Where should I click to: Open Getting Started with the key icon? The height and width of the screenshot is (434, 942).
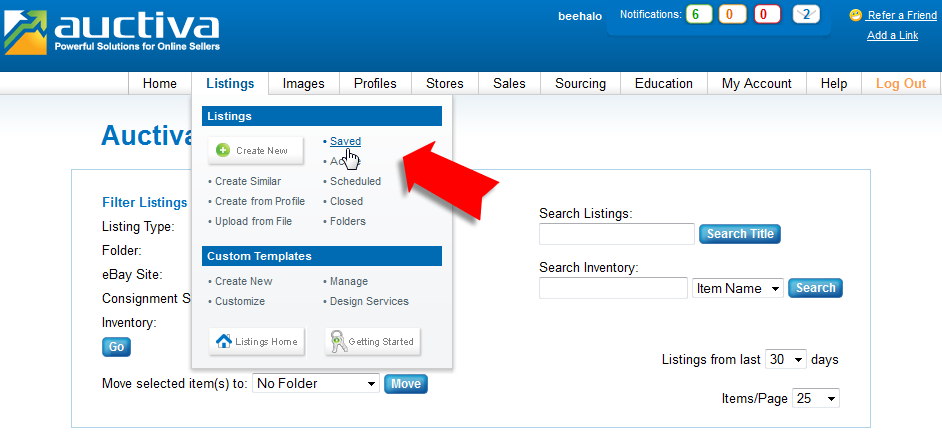coord(372,342)
